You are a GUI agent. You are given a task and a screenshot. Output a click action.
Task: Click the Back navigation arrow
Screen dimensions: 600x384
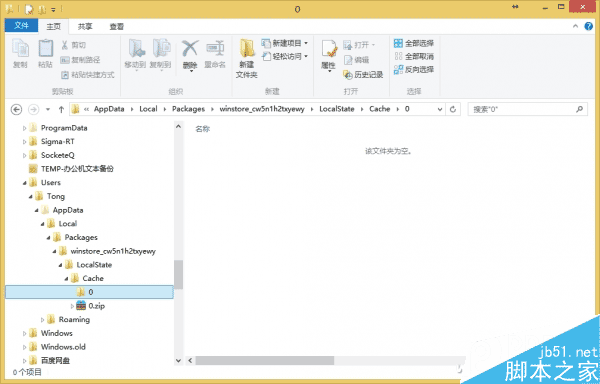pyautogui.click(x=16, y=109)
